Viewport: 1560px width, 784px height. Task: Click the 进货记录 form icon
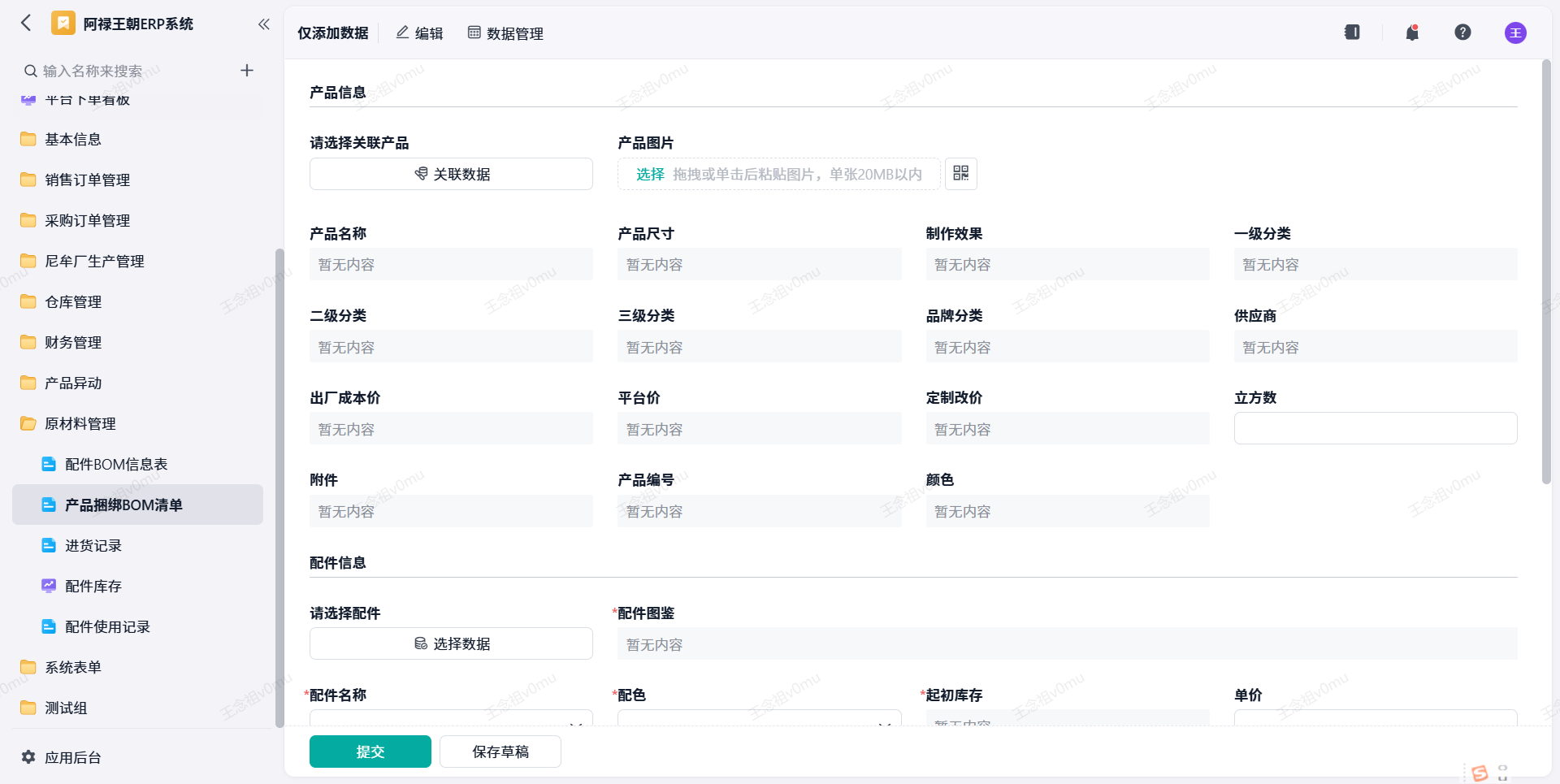[x=49, y=545]
